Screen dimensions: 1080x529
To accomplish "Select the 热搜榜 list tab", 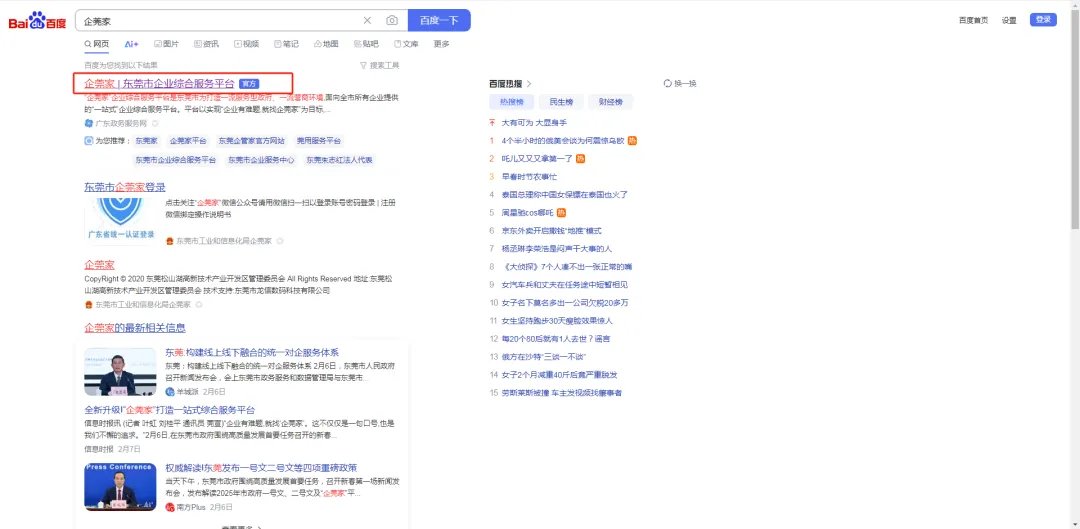I will tap(511, 102).
